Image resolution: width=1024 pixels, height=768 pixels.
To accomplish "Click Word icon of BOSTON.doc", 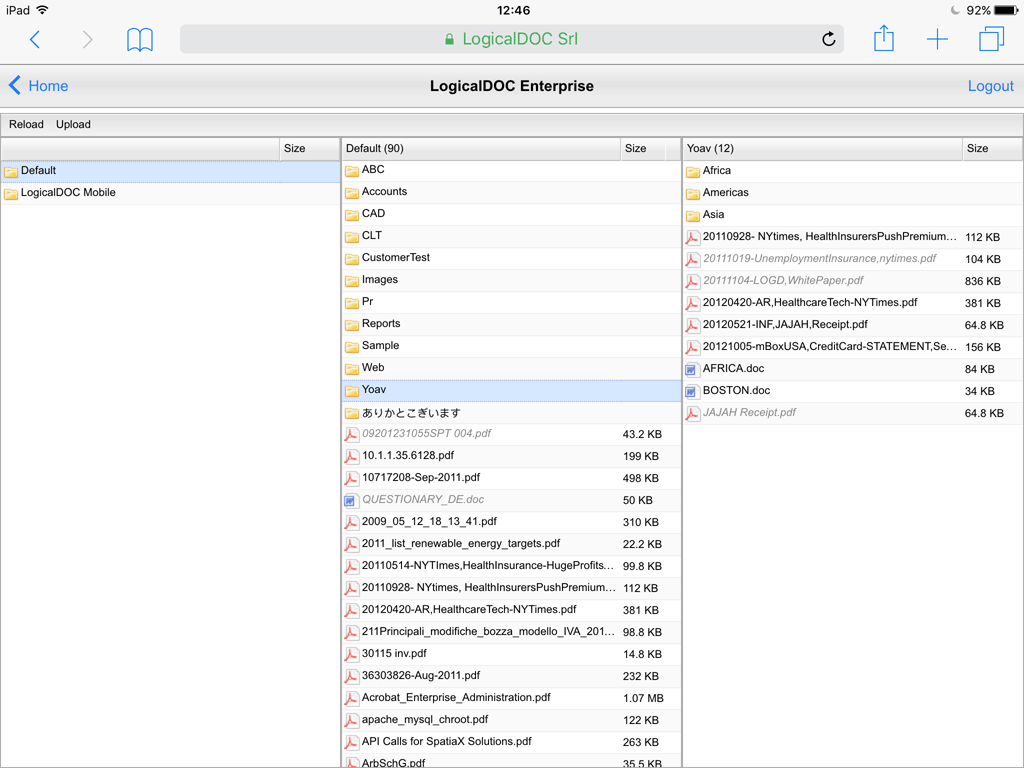I will [691, 392].
